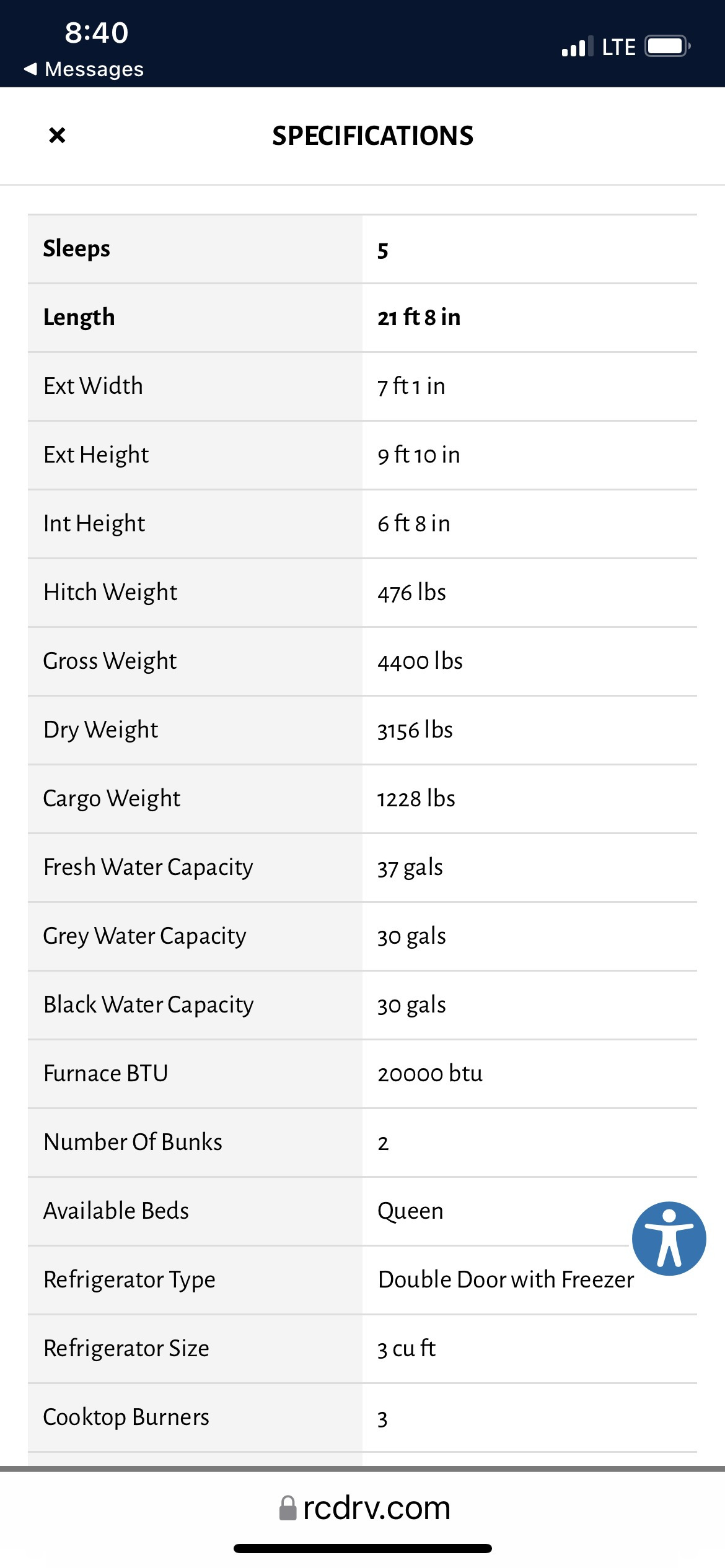Select the Length value 21 ft 8 in
725x1568 pixels.
419,318
